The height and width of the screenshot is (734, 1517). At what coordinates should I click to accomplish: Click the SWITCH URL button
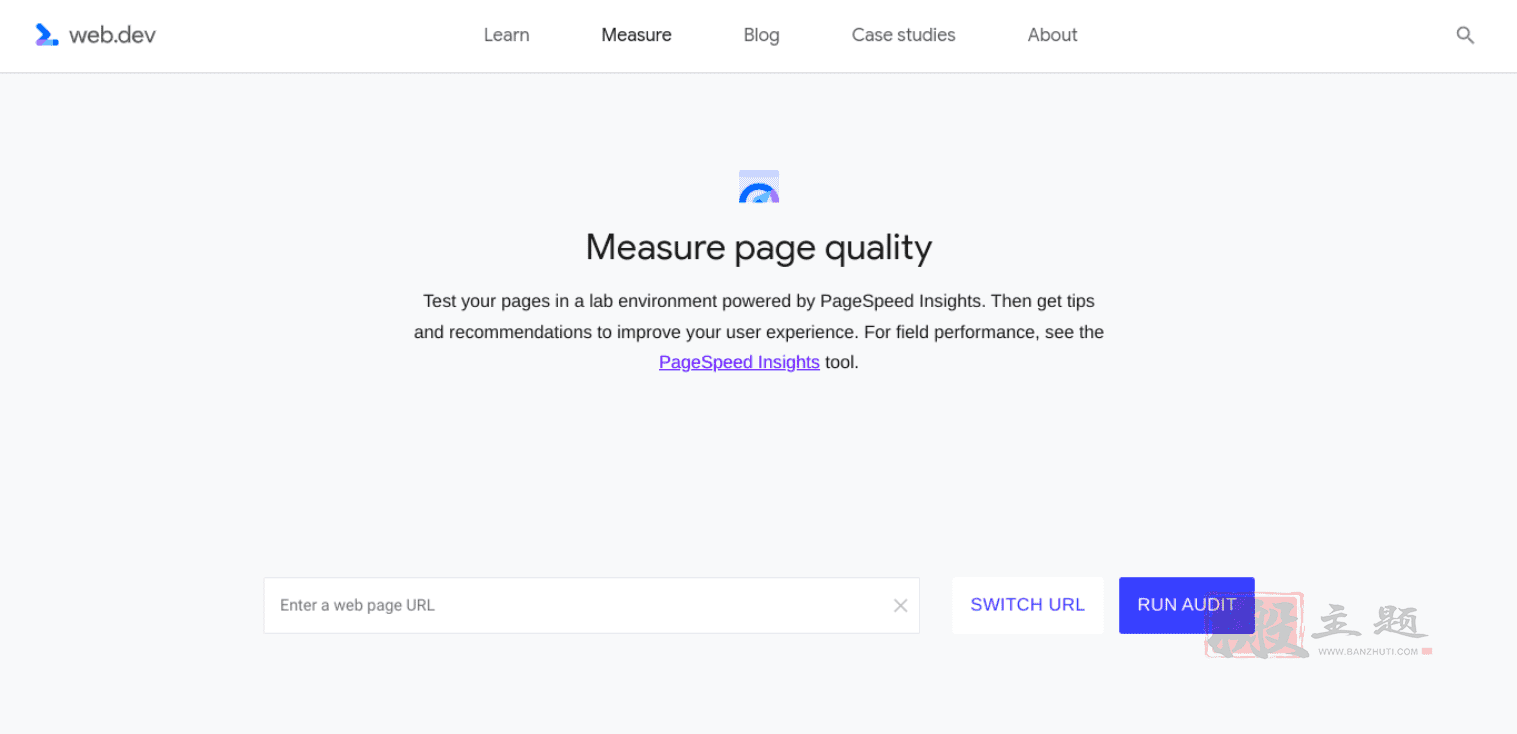1027,605
